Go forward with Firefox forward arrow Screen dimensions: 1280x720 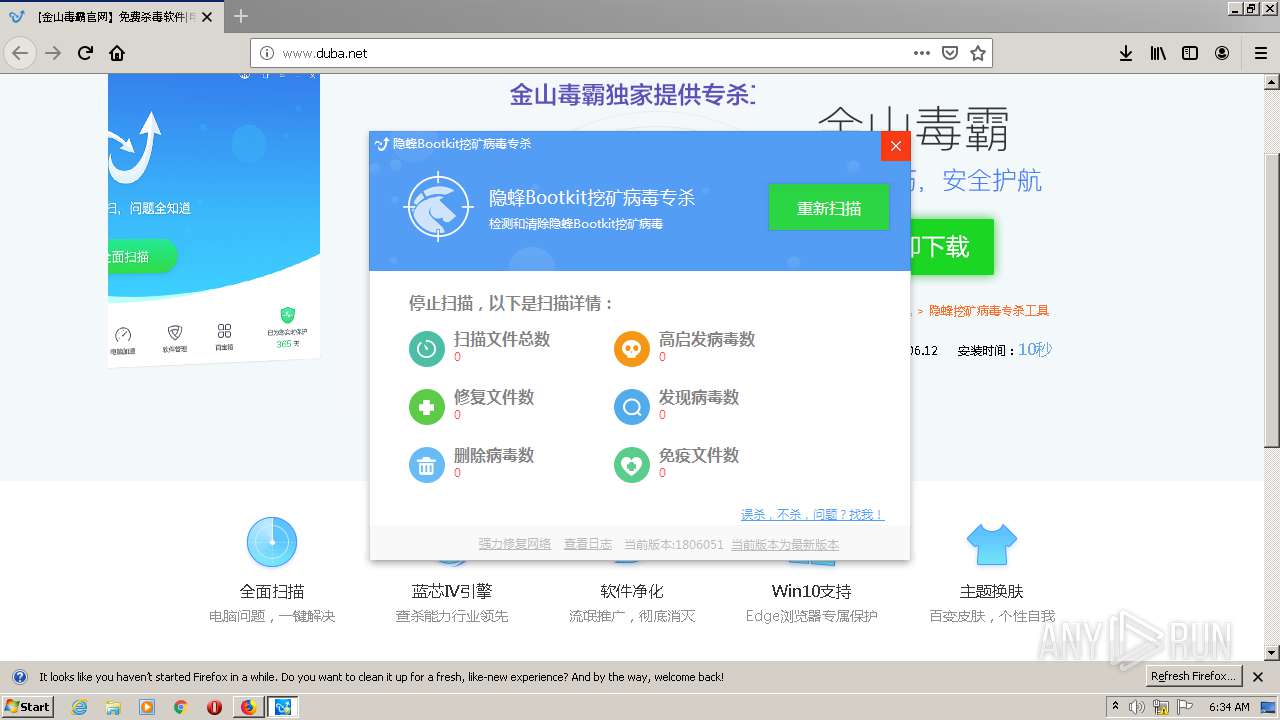click(53, 53)
